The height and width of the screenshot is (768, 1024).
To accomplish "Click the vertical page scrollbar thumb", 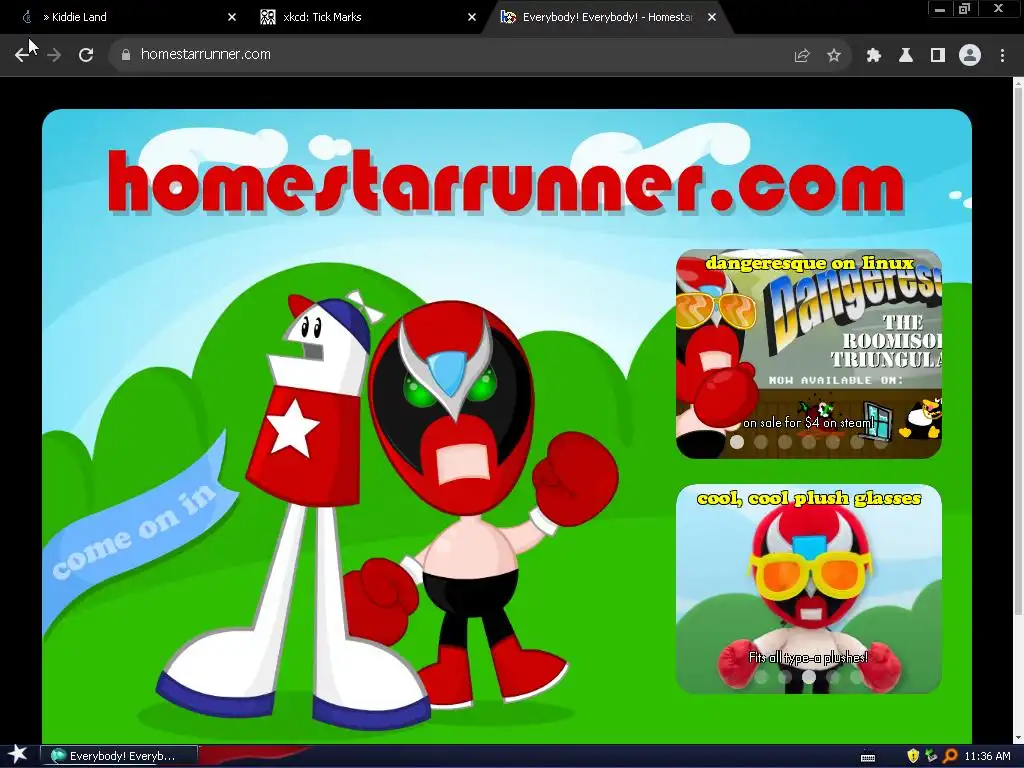I will (1018, 353).
